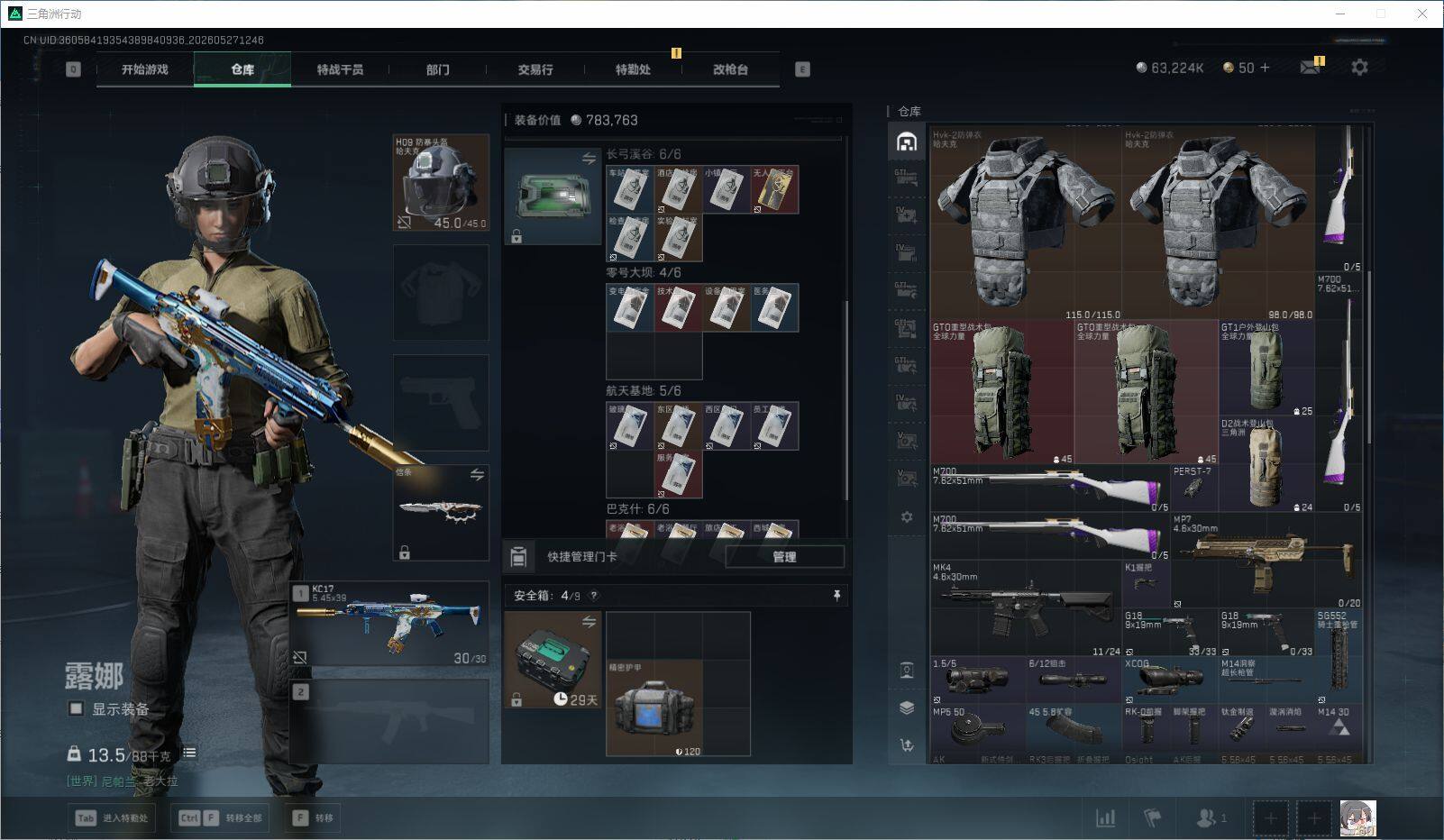The width and height of the screenshot is (1444, 840).
Task: Click the Ctrl F 转移全部 button
Action: tap(221, 818)
